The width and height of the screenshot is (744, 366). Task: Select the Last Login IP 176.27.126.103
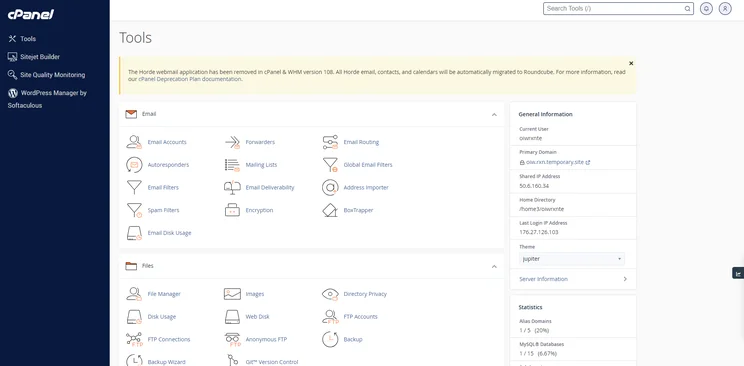pyautogui.click(x=539, y=232)
